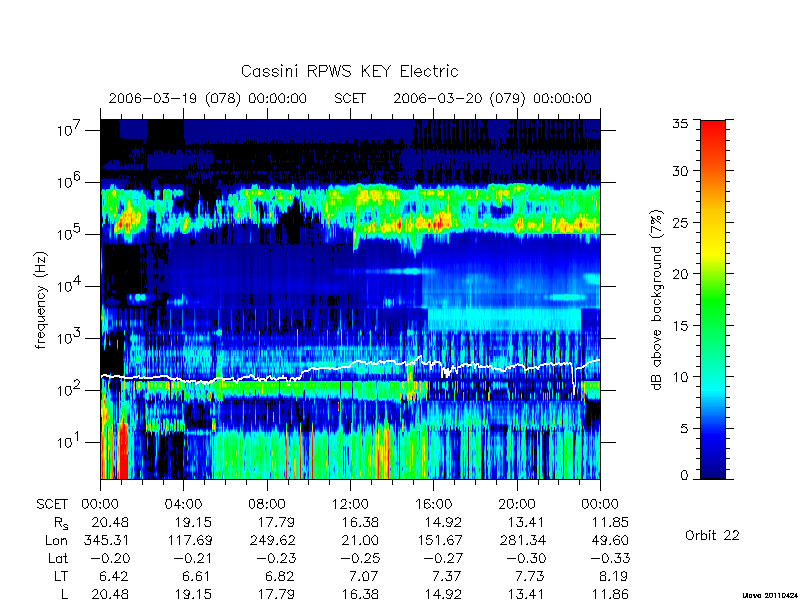Click the 10^4 frequency tick label

[69, 286]
